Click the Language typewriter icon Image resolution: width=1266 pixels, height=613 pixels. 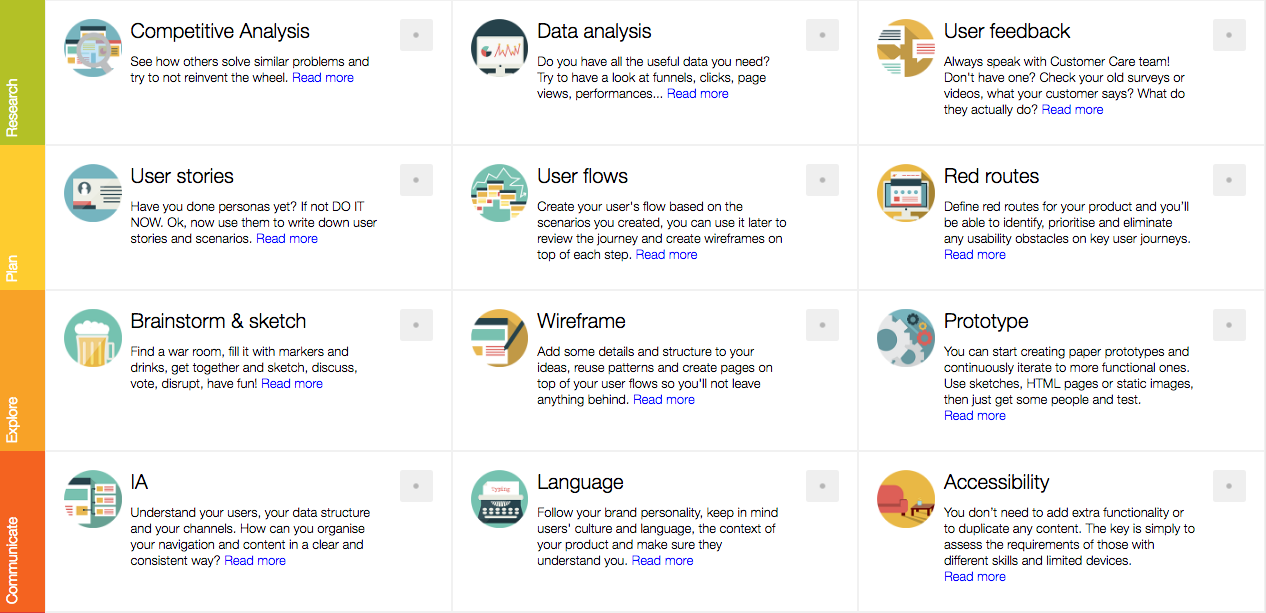click(500, 499)
